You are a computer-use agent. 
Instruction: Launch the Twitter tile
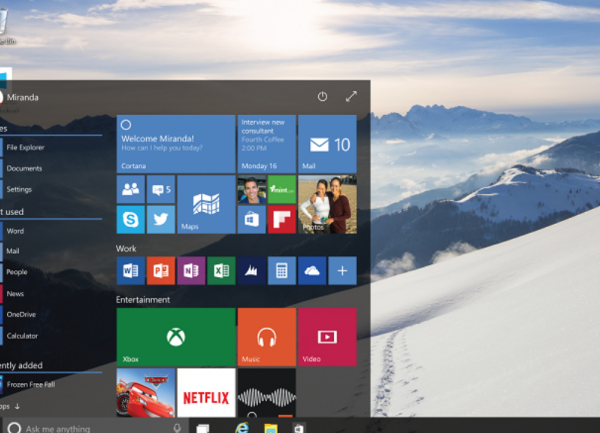click(x=161, y=220)
